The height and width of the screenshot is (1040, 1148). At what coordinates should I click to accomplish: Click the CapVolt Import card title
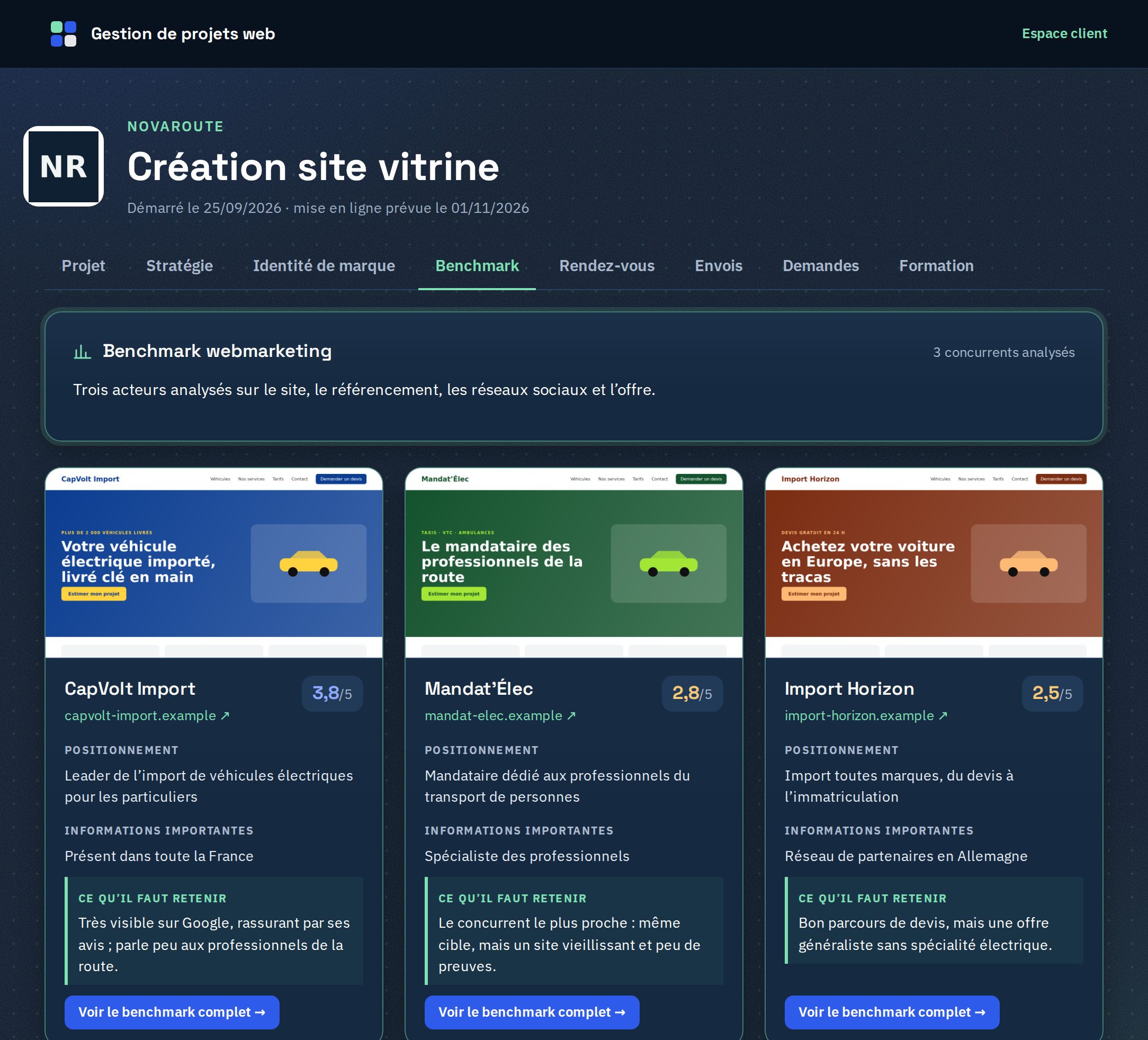click(130, 688)
